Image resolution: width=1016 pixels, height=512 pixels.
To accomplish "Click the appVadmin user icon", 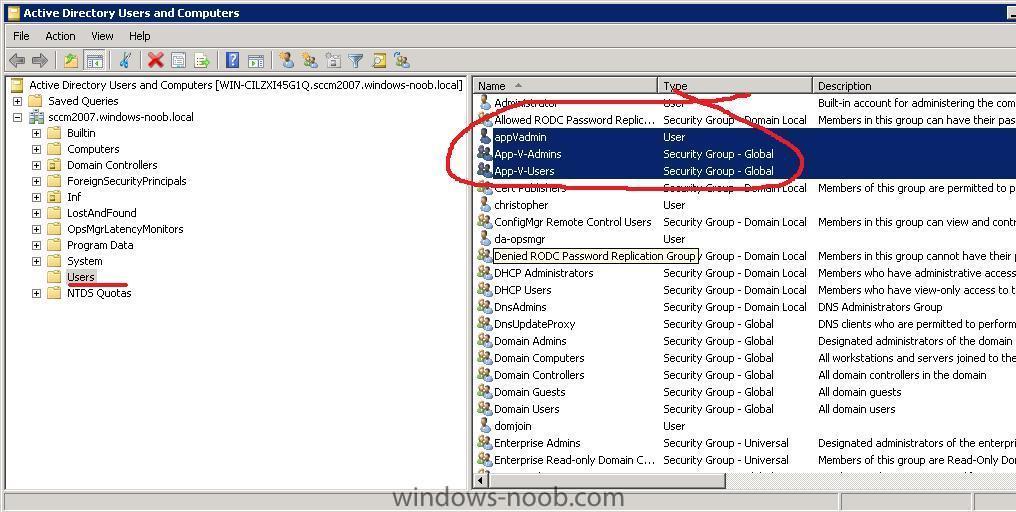I will click(485, 137).
